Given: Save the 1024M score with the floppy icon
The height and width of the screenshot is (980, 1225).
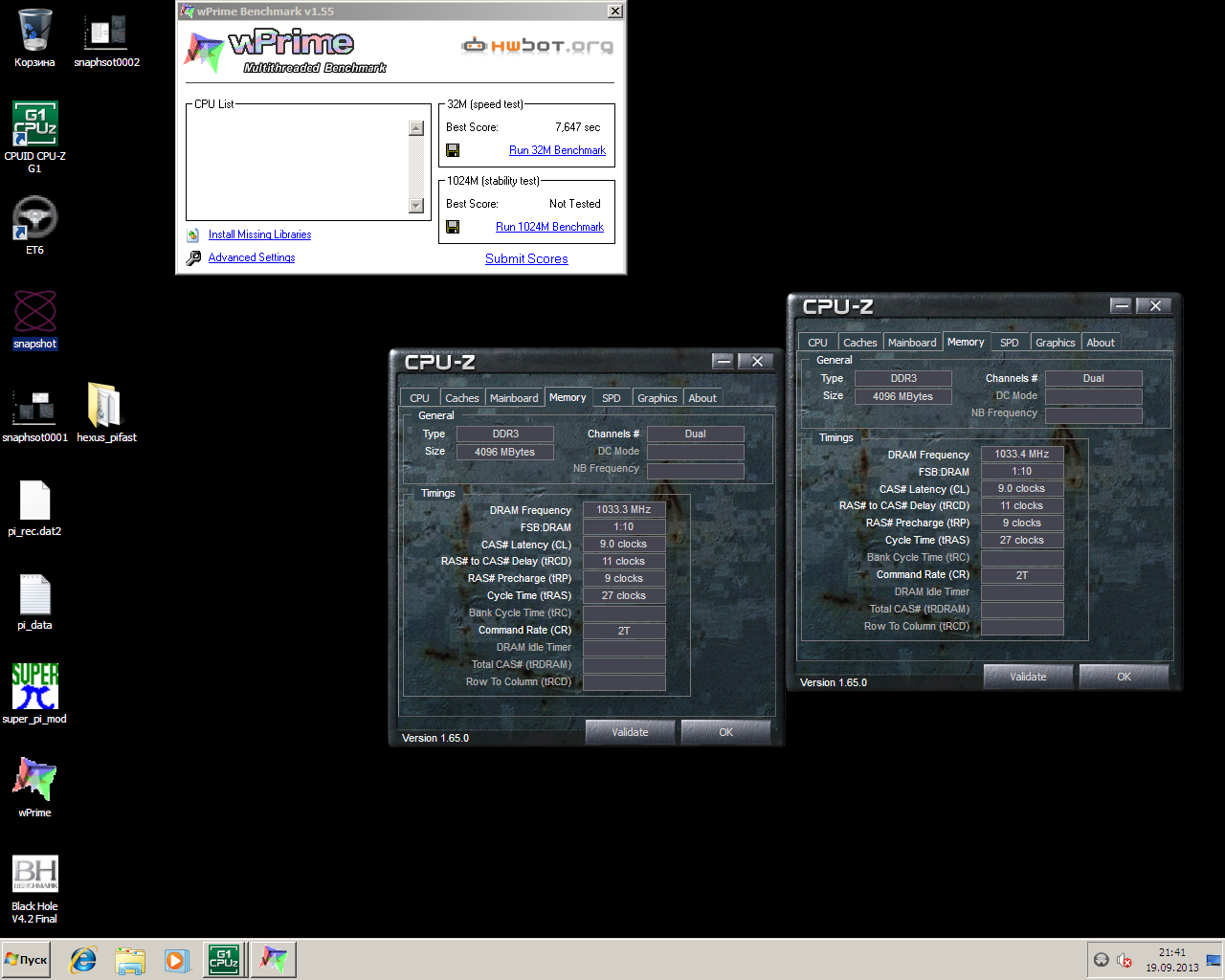Looking at the screenshot, I should [453, 227].
